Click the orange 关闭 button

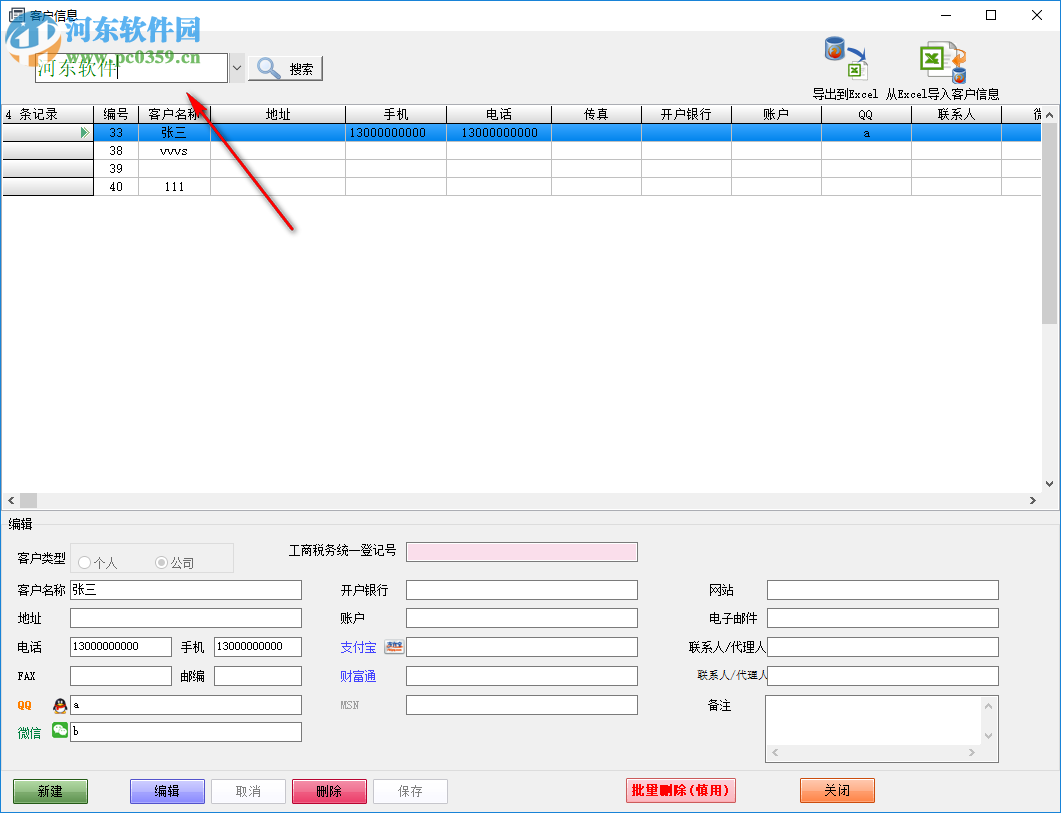coord(837,790)
